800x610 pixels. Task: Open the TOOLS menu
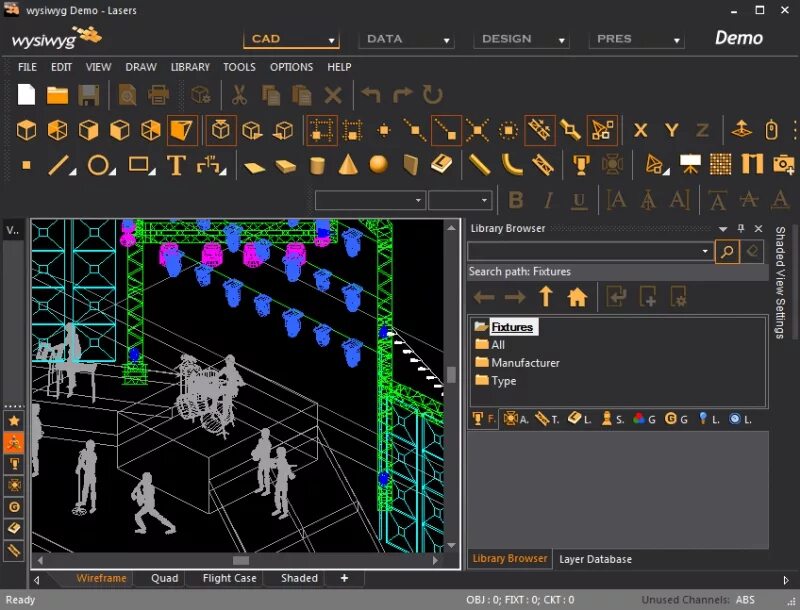click(x=239, y=67)
